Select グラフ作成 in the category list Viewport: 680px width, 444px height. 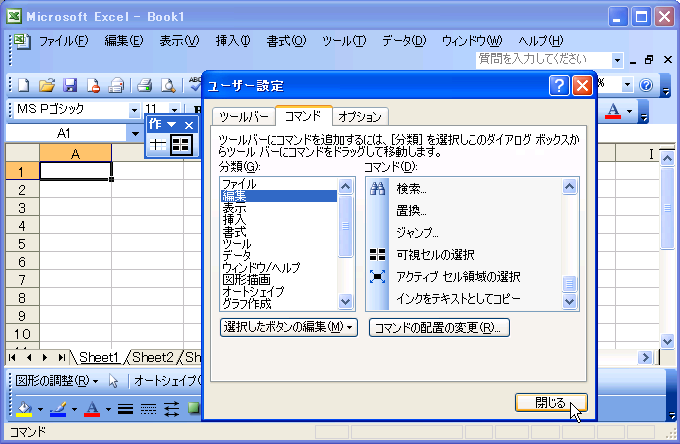tap(278, 304)
